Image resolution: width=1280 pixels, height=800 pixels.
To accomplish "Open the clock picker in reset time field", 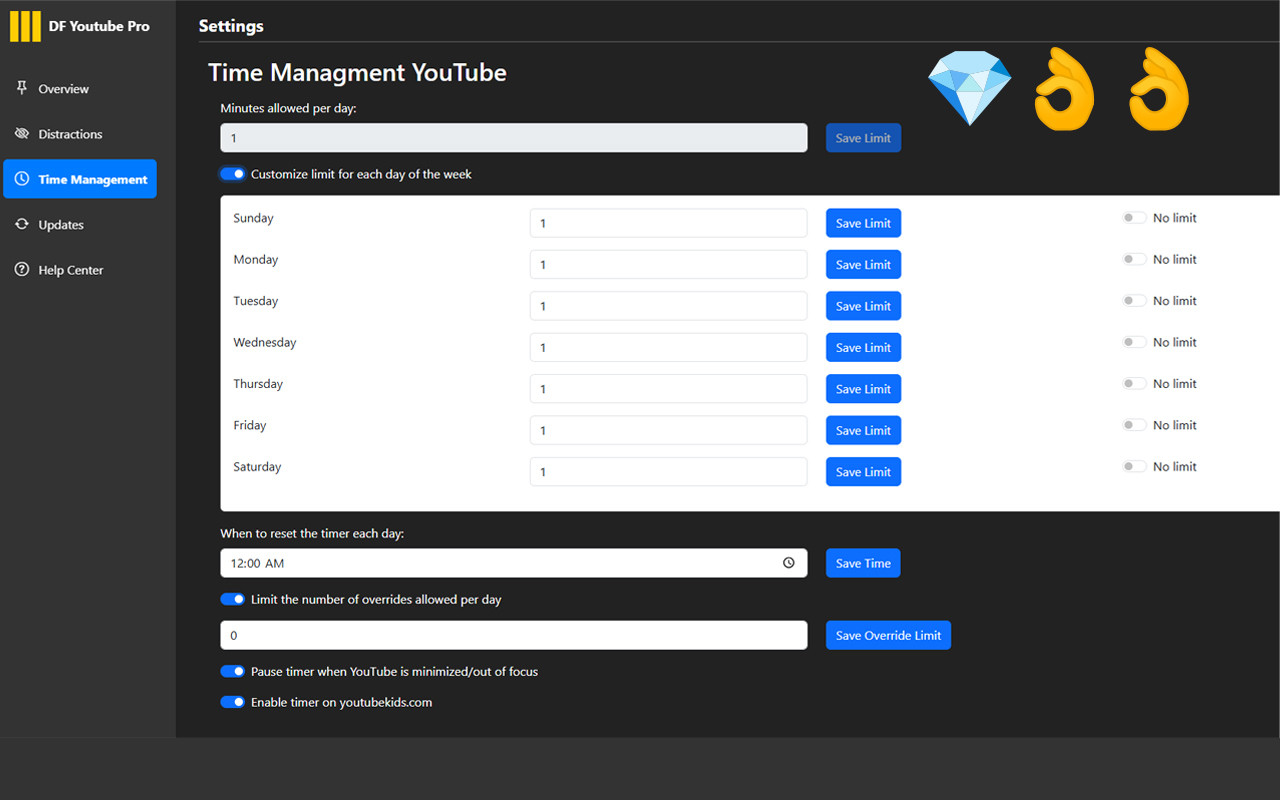I will tap(789, 563).
